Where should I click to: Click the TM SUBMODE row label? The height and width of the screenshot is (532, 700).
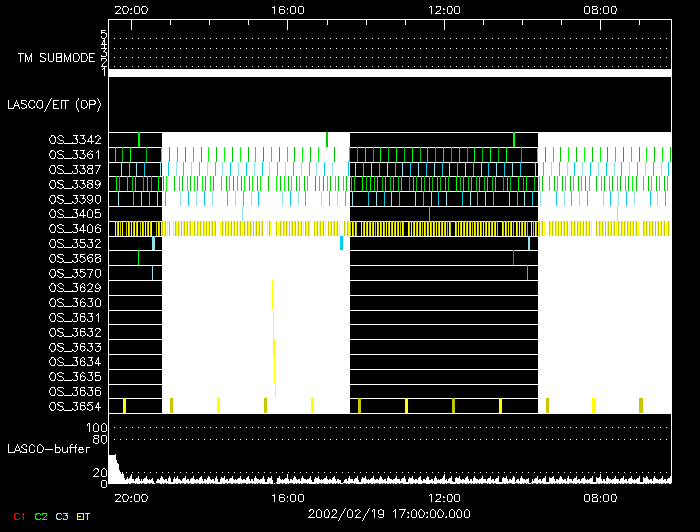coord(55,58)
